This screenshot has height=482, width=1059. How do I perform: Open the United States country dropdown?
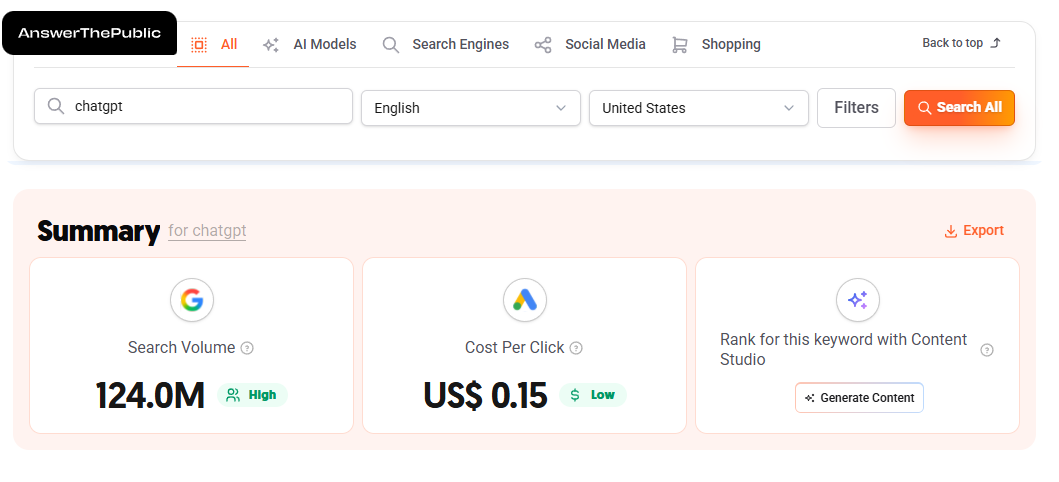pos(698,108)
